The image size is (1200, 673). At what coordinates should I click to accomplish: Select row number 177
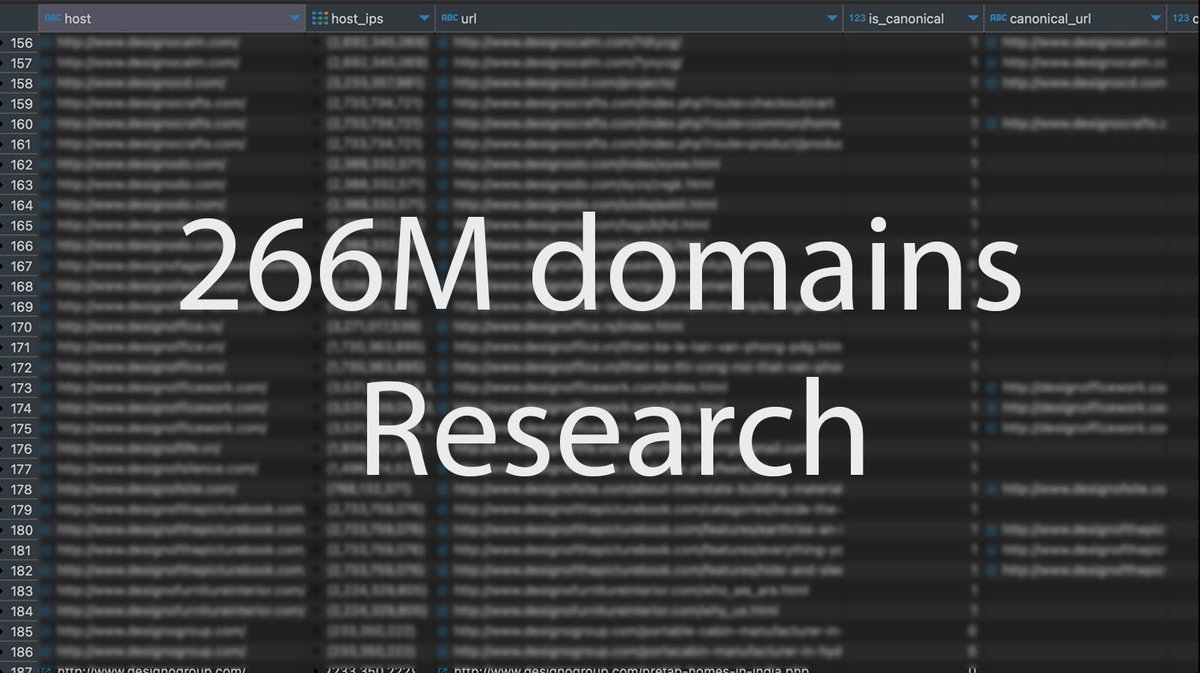coord(21,469)
